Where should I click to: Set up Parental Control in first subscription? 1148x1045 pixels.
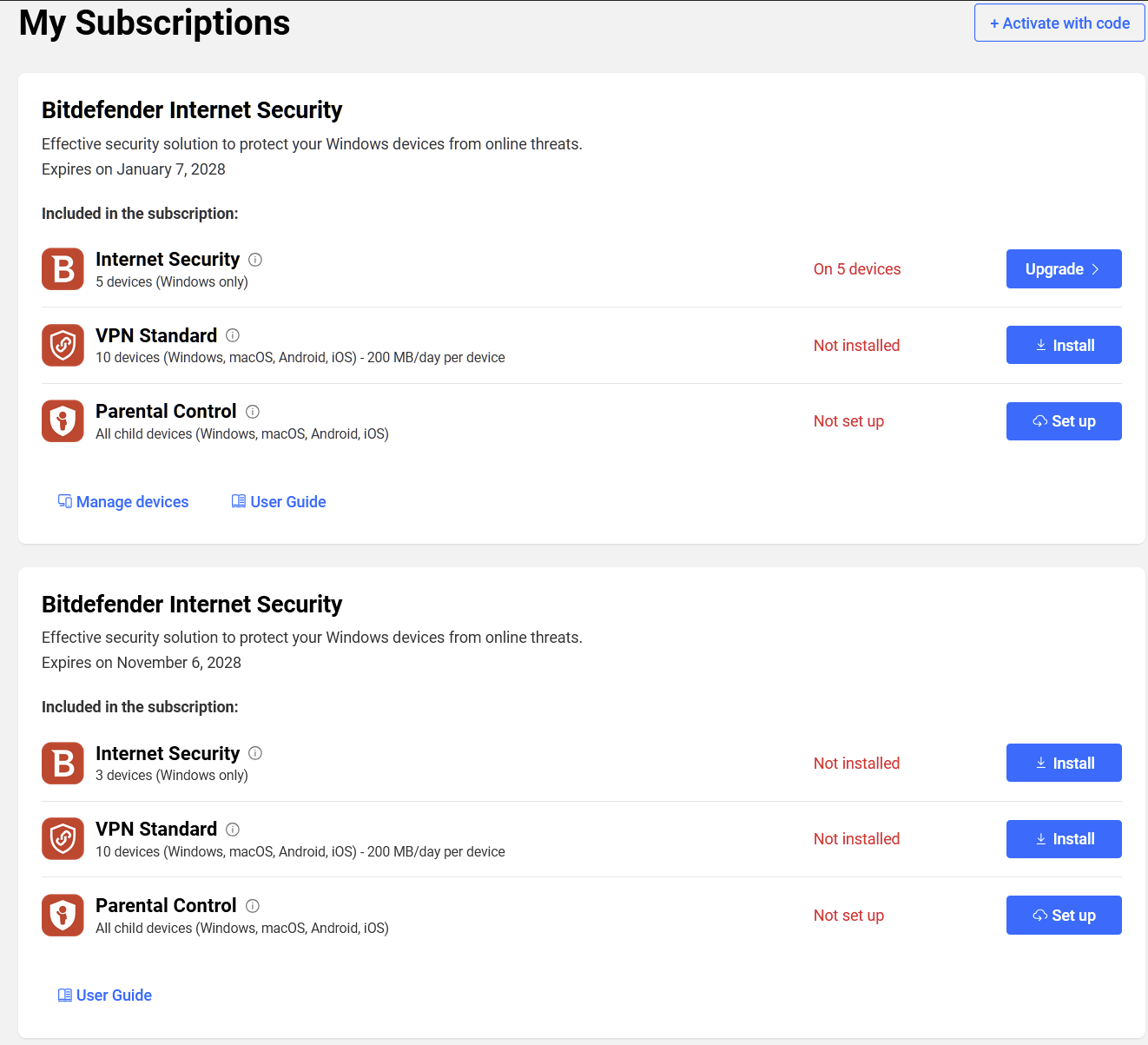(x=1064, y=421)
